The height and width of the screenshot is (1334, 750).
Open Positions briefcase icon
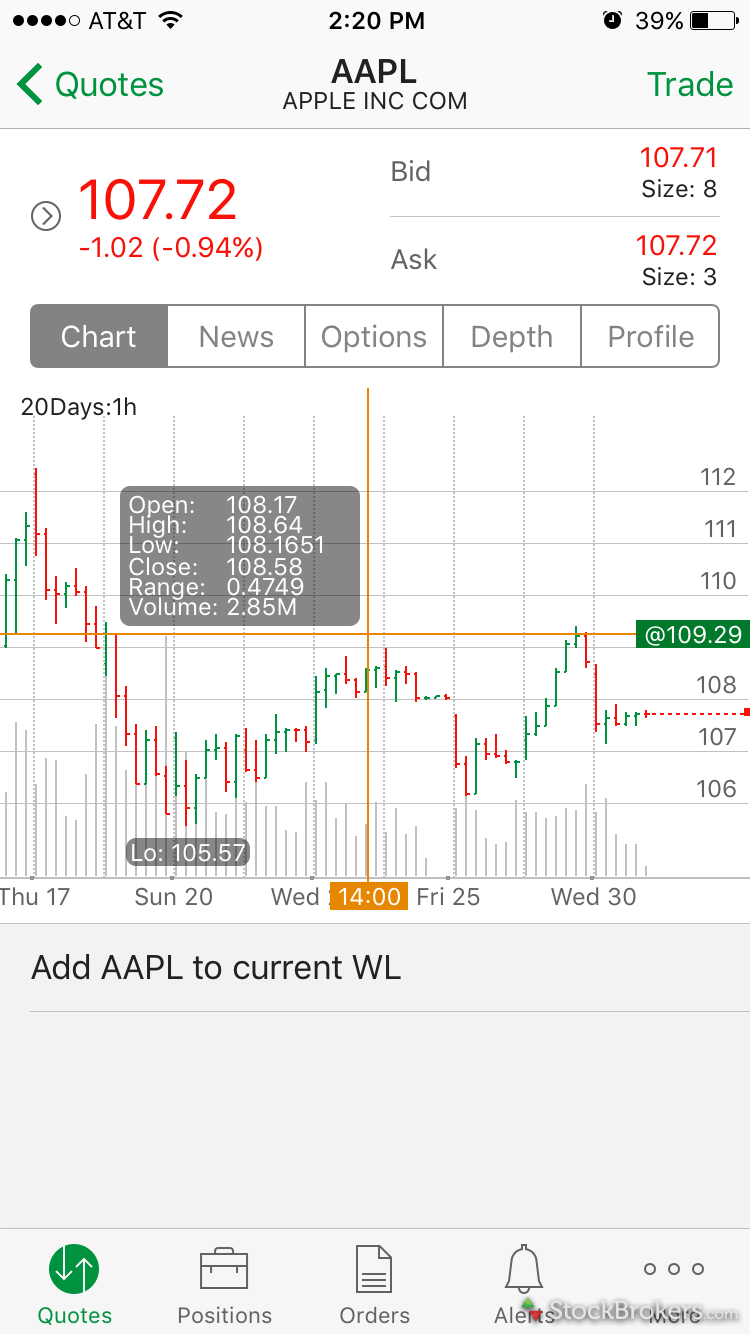click(224, 1269)
